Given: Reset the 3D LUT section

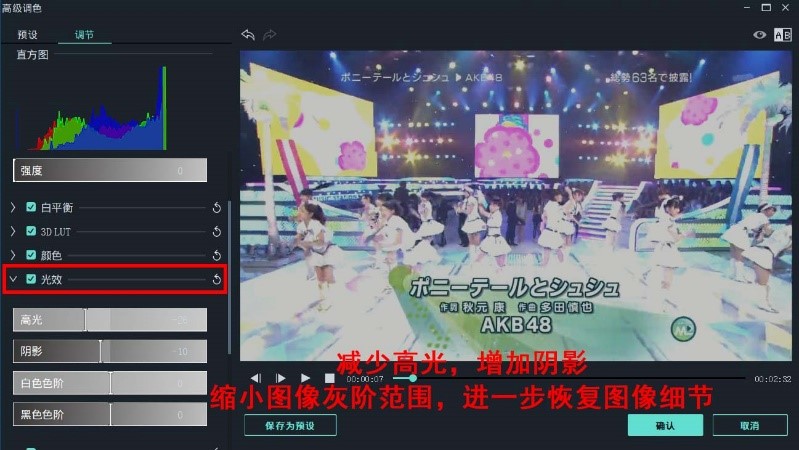Looking at the screenshot, I should click(217, 231).
